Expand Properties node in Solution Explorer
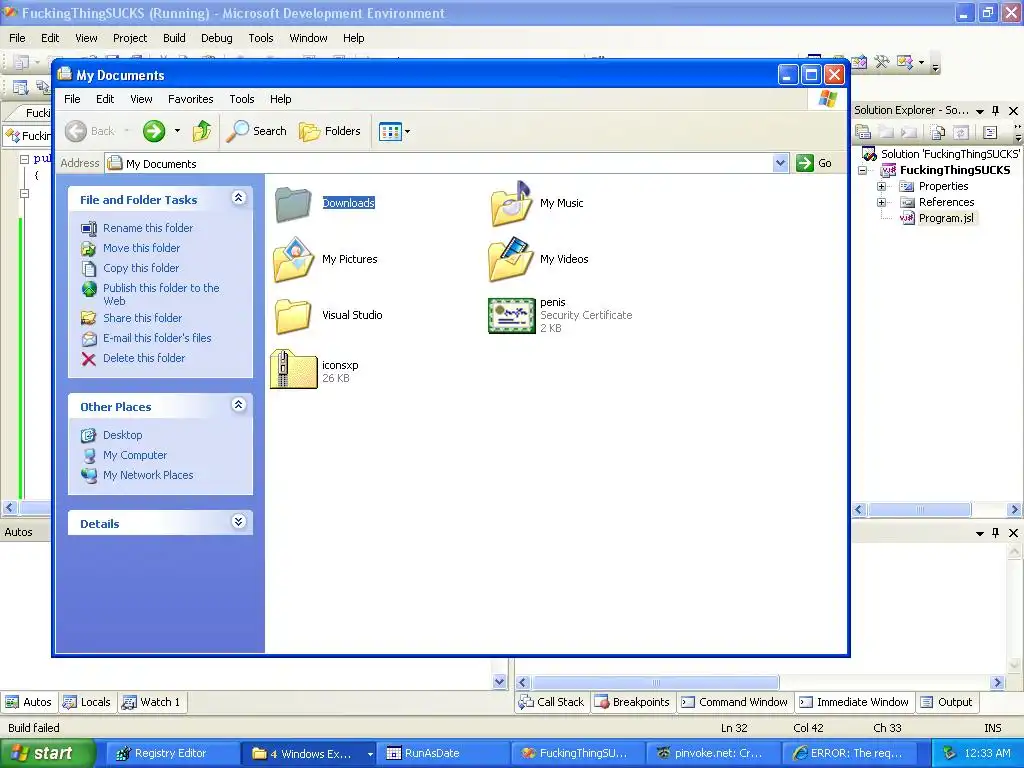Viewport: 1024px width, 768px height. tap(882, 186)
